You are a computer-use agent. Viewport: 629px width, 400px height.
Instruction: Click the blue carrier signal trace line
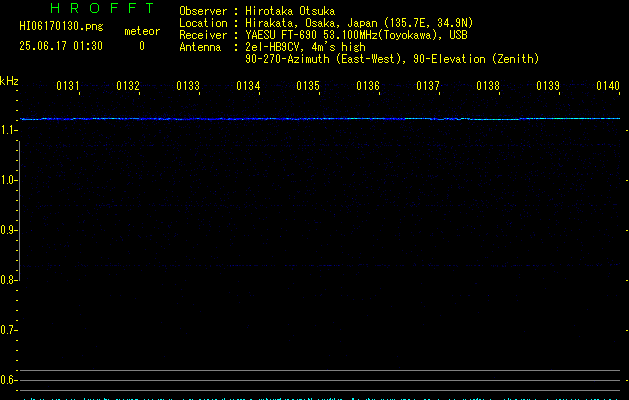point(320,119)
